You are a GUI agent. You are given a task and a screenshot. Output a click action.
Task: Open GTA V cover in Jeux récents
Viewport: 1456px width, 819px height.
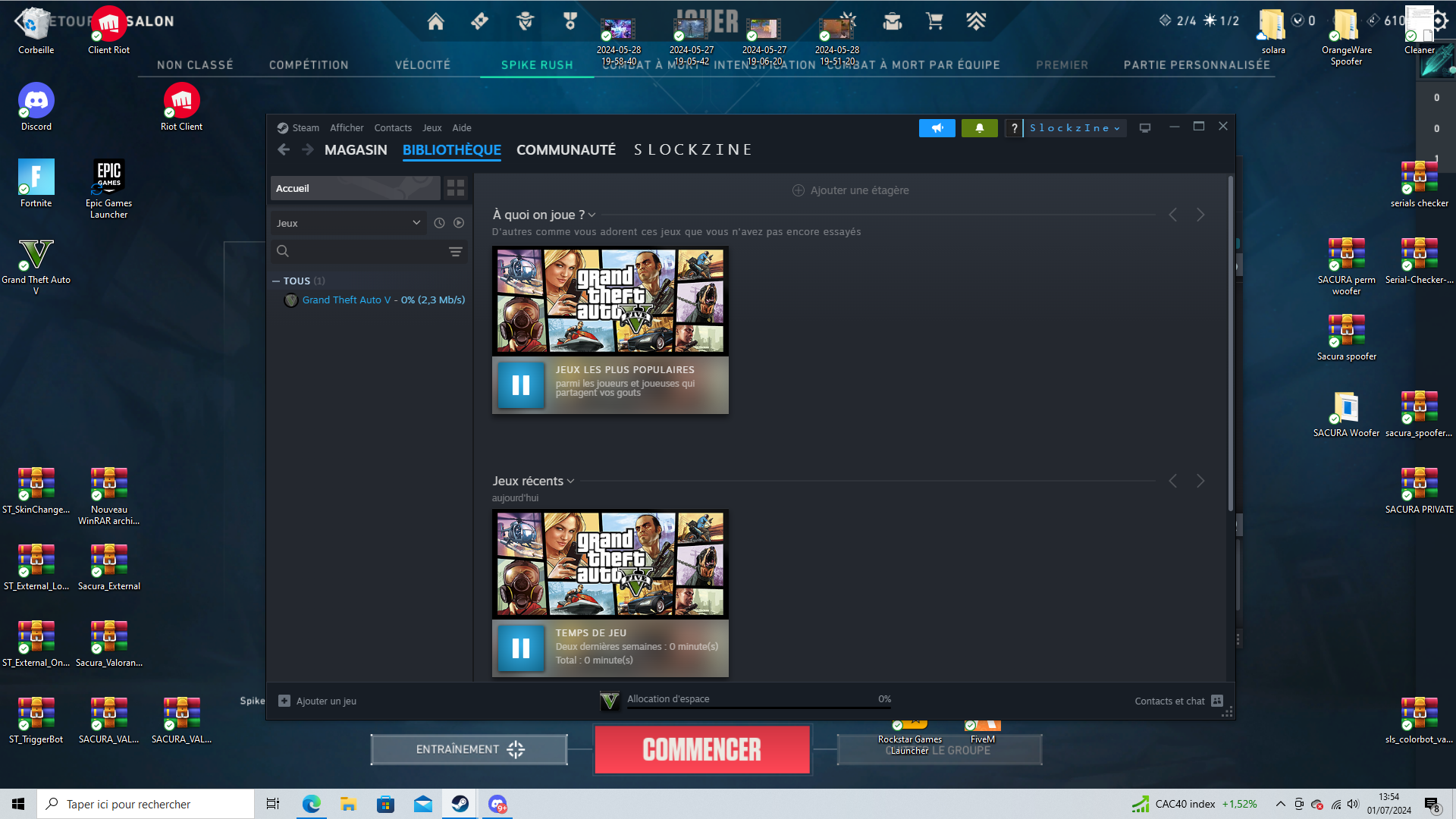pyautogui.click(x=610, y=564)
